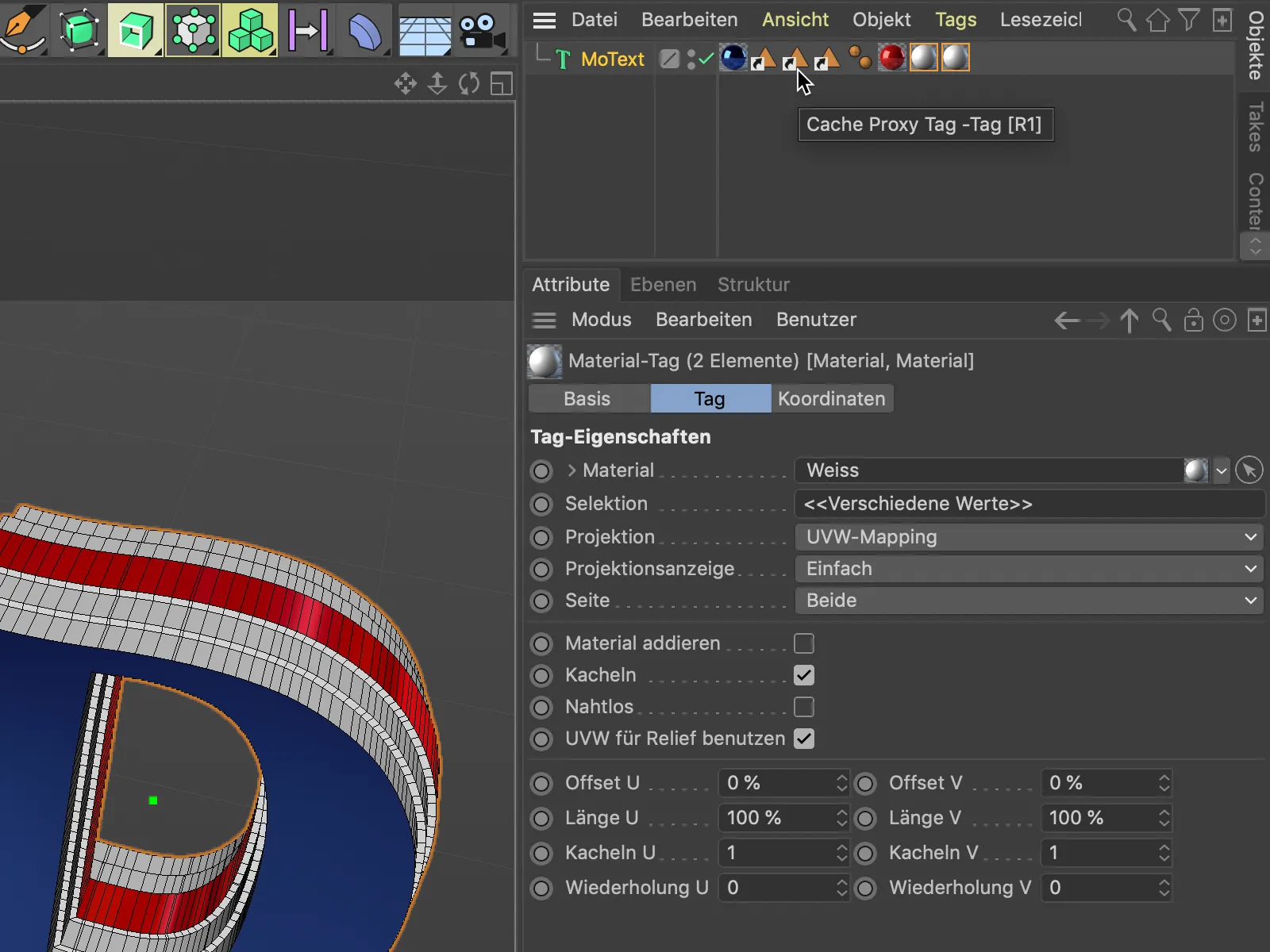Image resolution: width=1270 pixels, height=952 pixels.
Task: Open the Projektion UVW-Mapping dropdown
Action: point(1029,537)
